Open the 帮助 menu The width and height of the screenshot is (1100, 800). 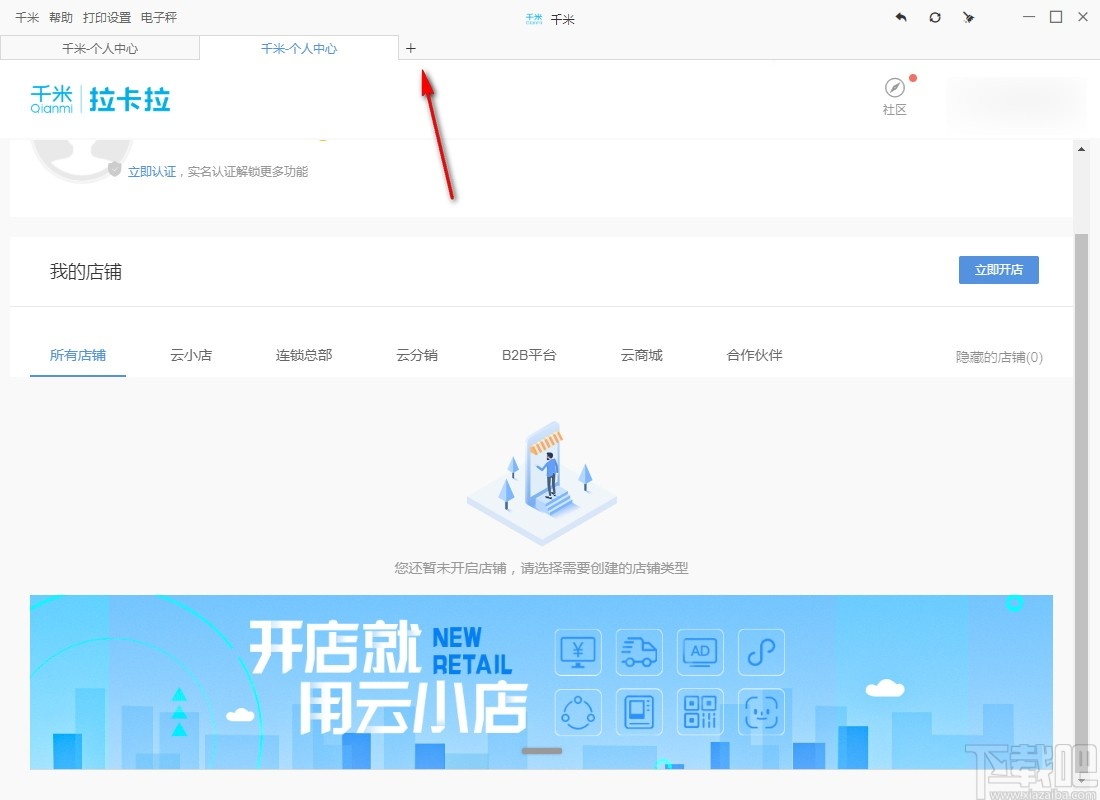(59, 17)
